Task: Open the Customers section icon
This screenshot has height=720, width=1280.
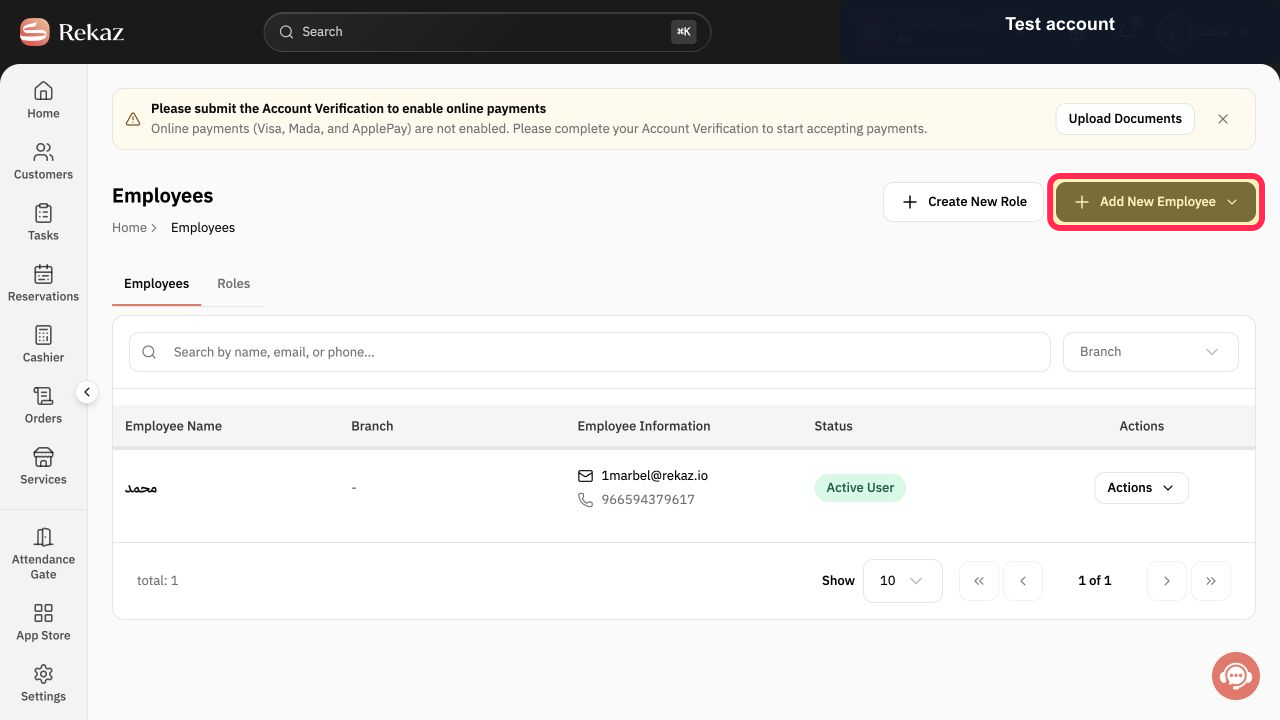Action: (x=43, y=152)
